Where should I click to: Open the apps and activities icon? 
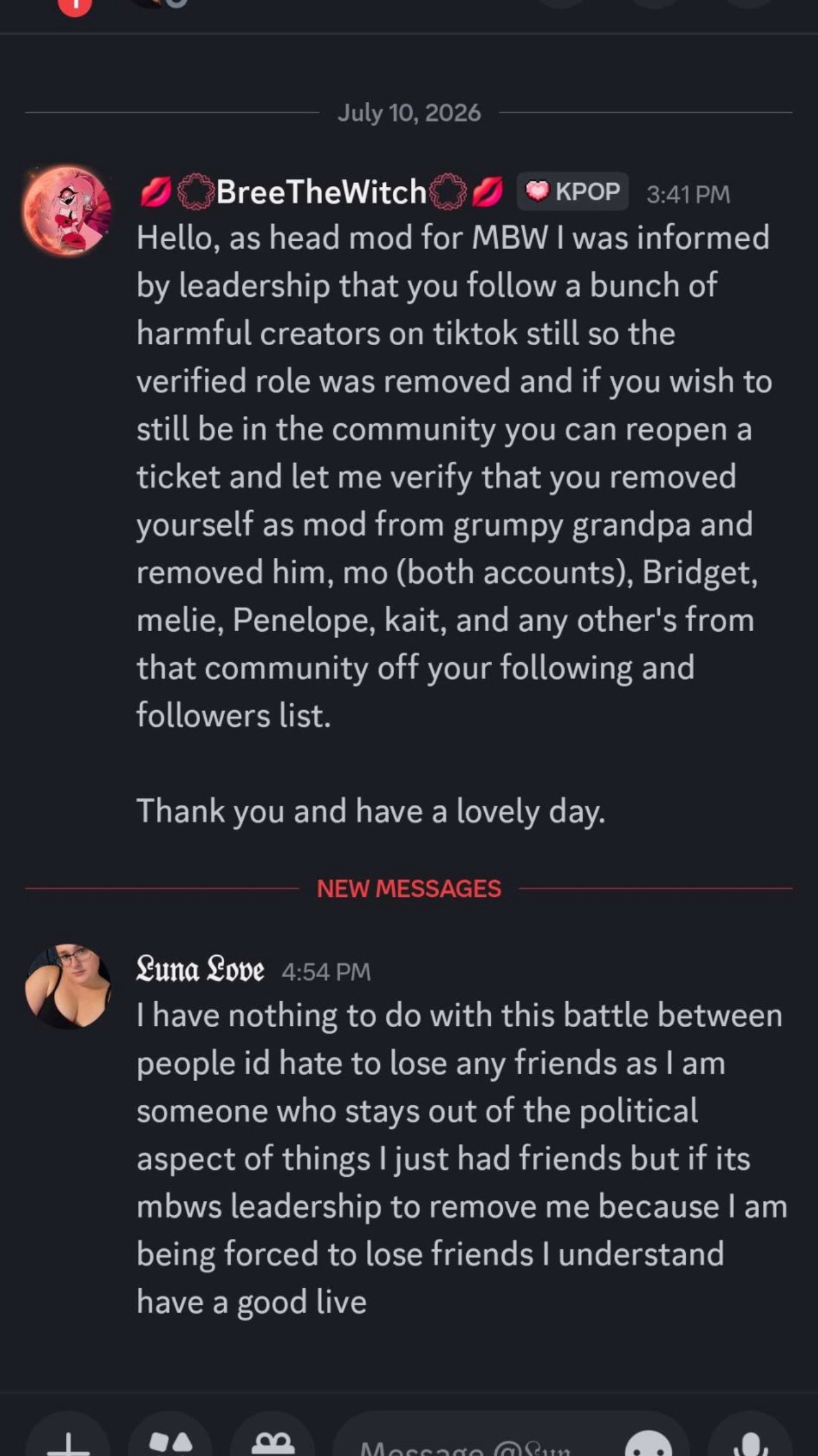170,1439
